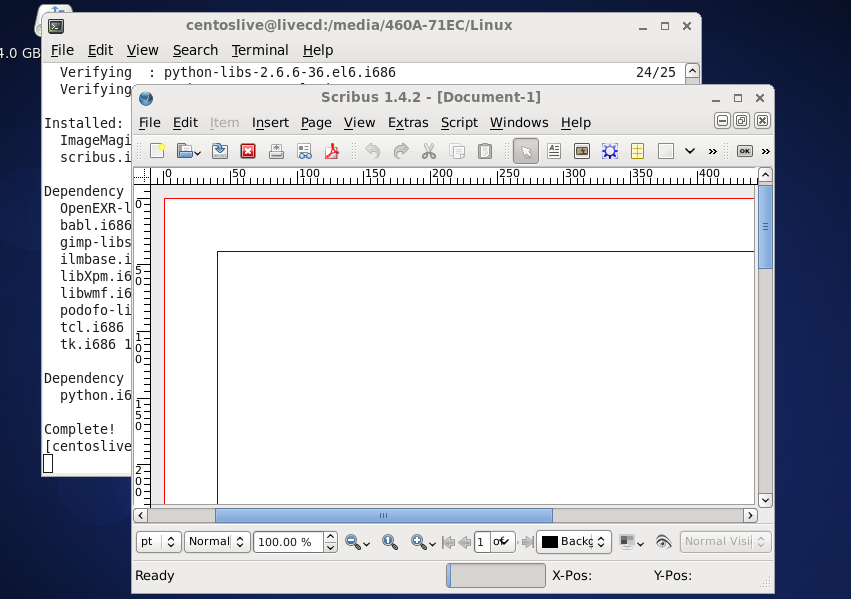Zoom to 100% with the magnifier icon
This screenshot has height=599, width=851.
[x=390, y=541]
